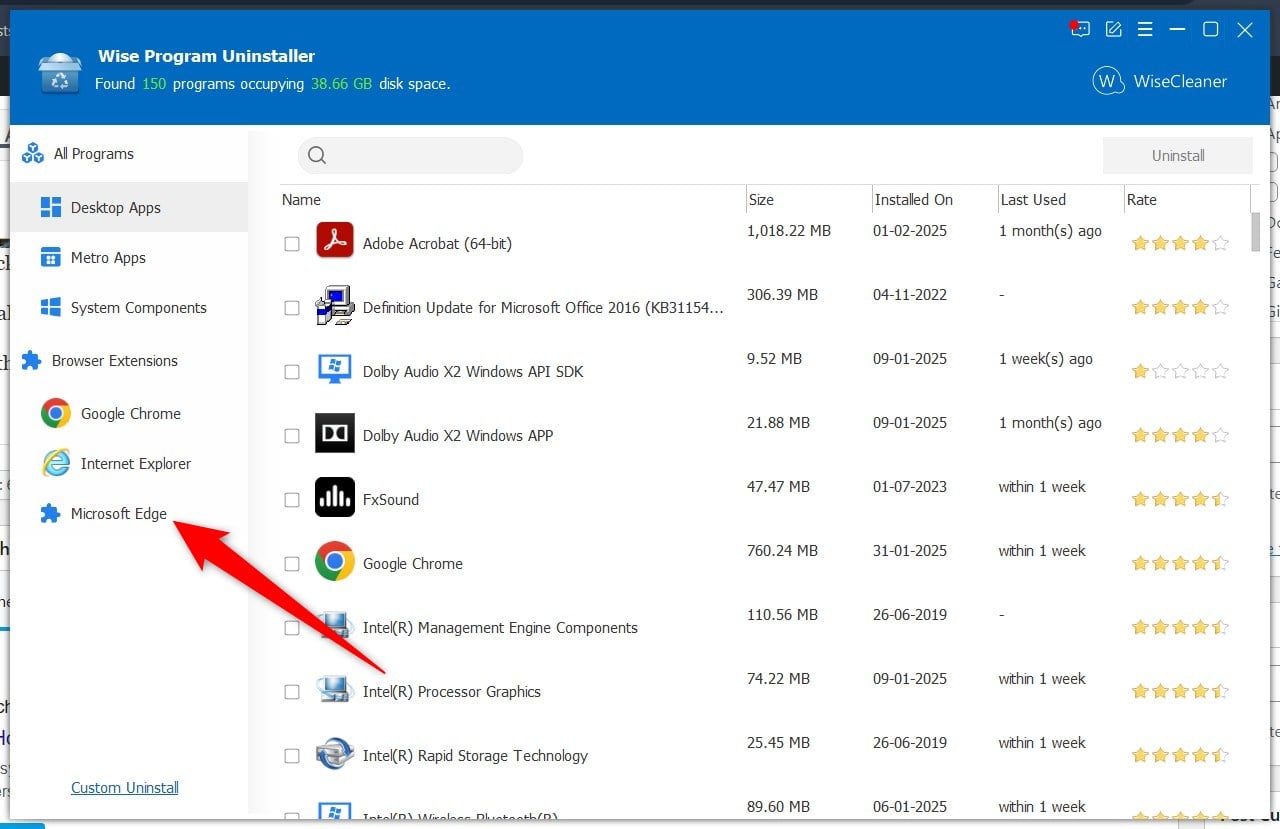This screenshot has height=829, width=1280.
Task: Click the Internet Explorer icon in sidebar
Action: point(55,463)
